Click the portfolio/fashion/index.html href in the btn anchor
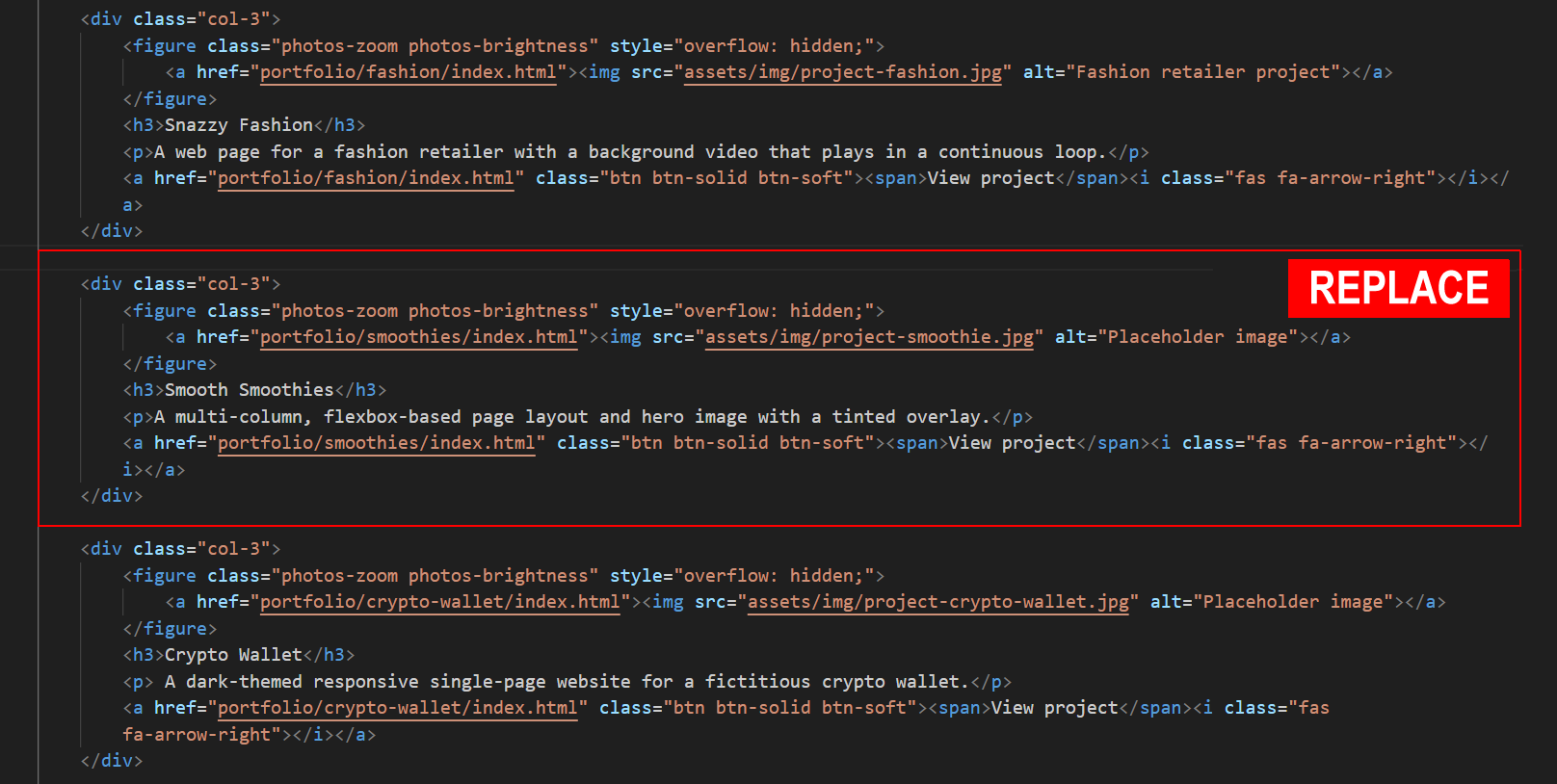 click(366, 178)
